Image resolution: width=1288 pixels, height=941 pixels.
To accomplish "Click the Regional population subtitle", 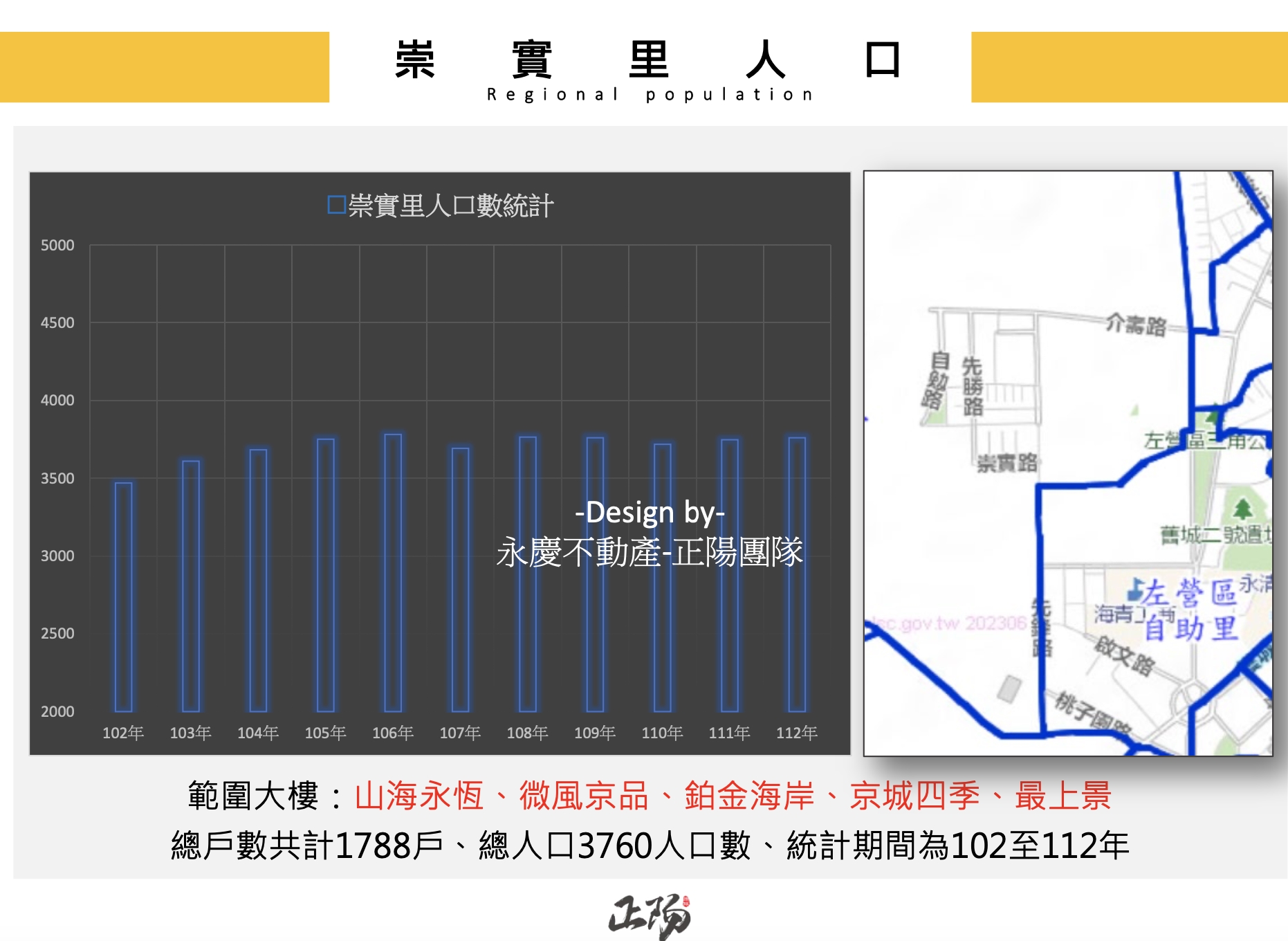I will click(650, 95).
